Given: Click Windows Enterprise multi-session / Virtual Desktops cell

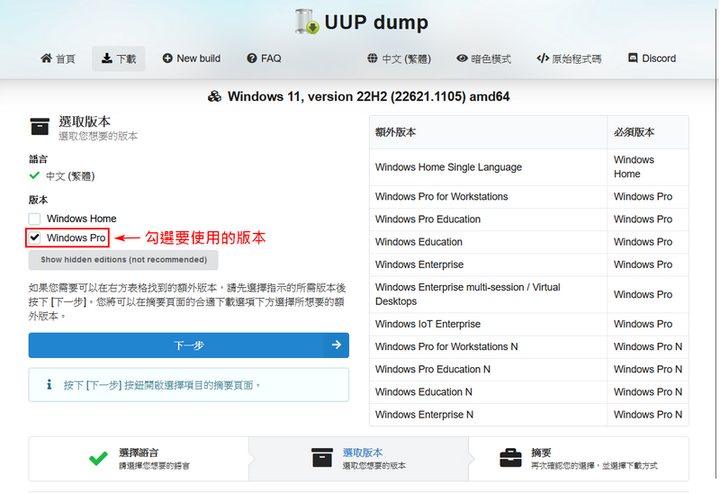Looking at the screenshot, I should pos(488,294).
